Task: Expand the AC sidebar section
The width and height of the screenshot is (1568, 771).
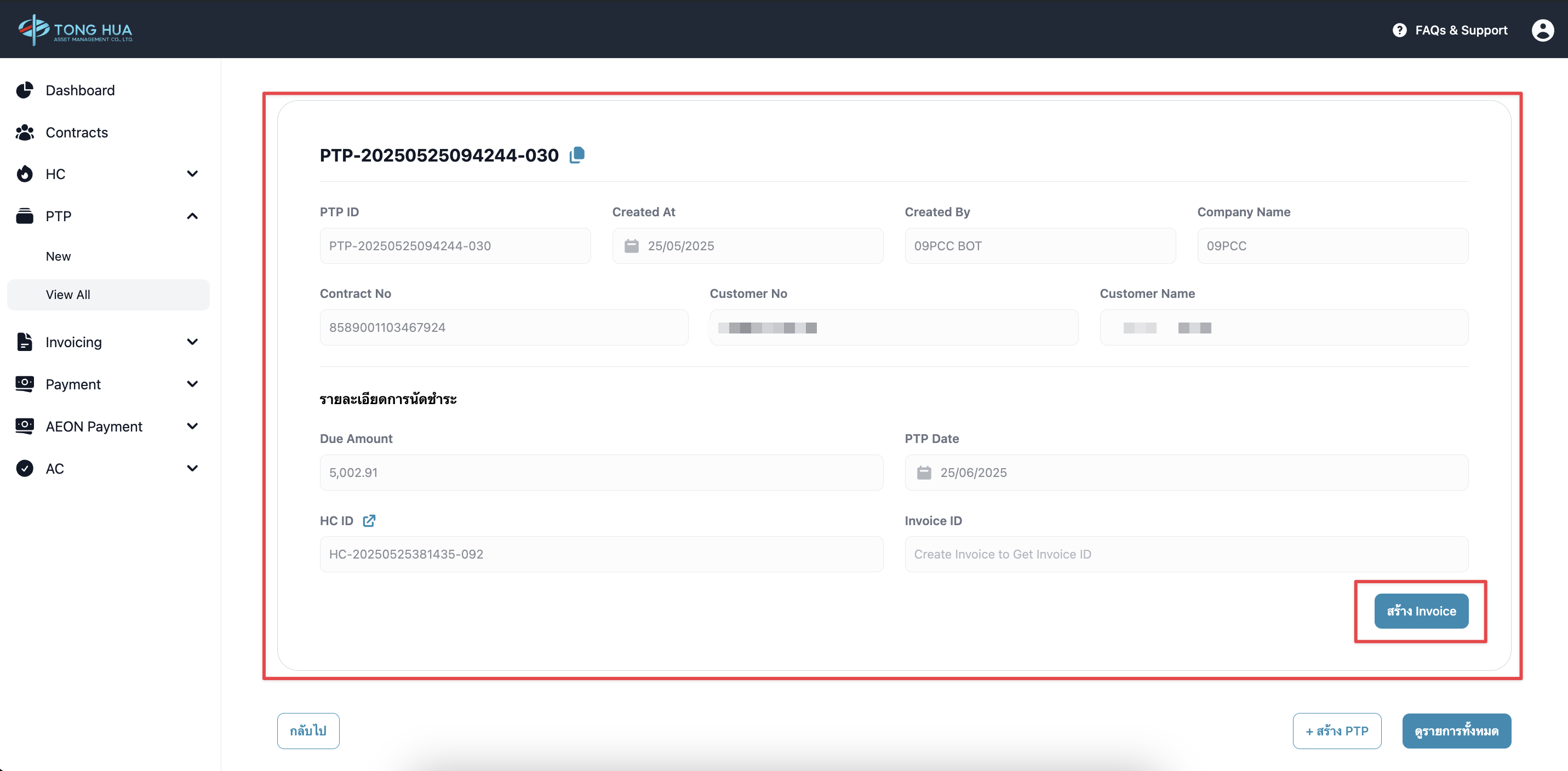Action: click(x=192, y=469)
